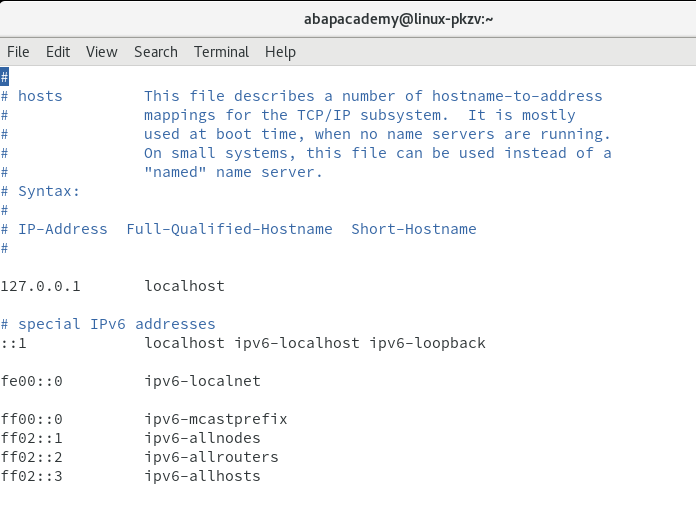Click the ff02::3 address text
This screenshot has width=696, height=507.
[x=32, y=476]
